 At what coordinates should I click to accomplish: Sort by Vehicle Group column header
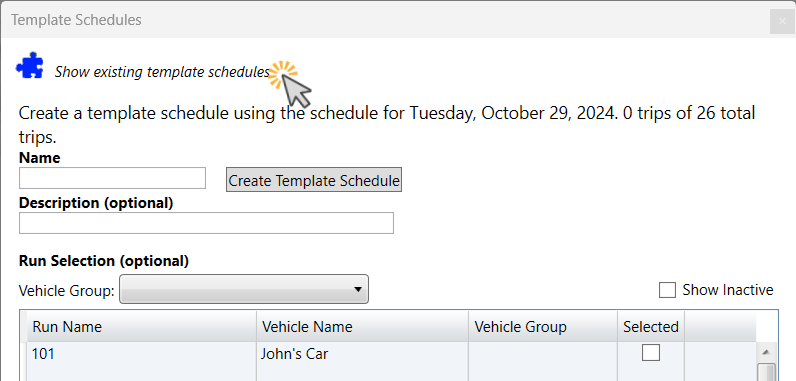(543, 326)
